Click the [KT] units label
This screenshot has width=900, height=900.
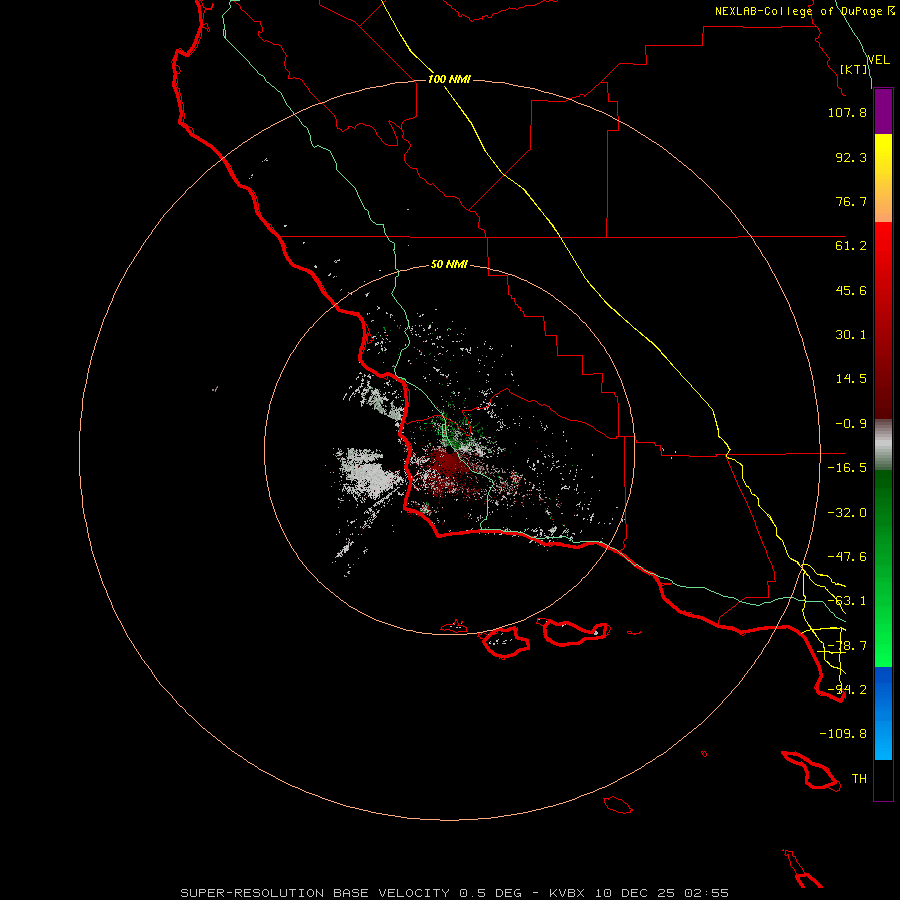pos(854,69)
